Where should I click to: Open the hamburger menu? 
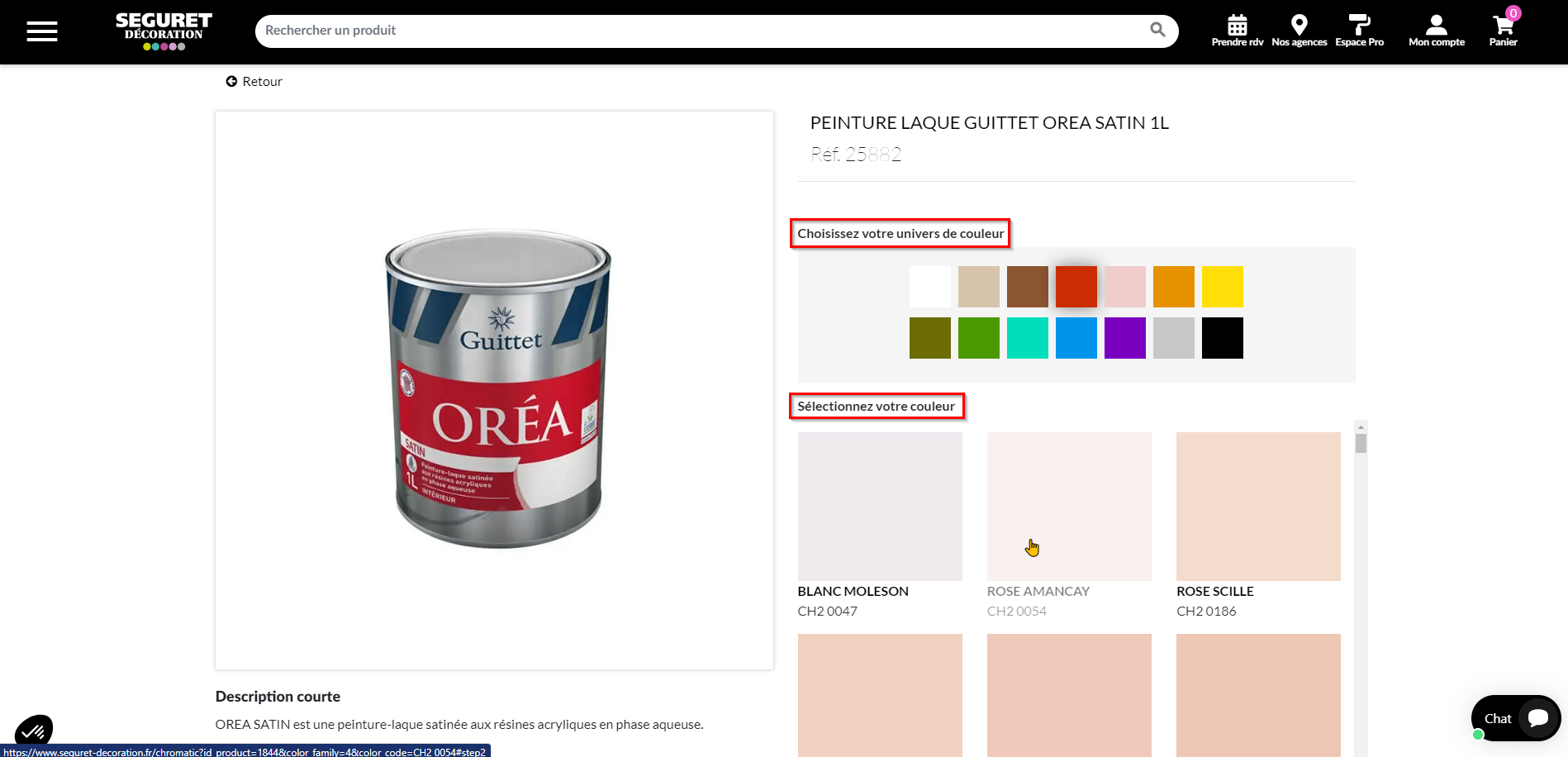(x=42, y=31)
